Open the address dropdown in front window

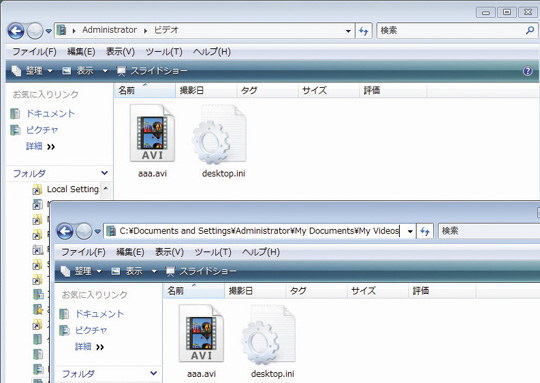click(410, 231)
